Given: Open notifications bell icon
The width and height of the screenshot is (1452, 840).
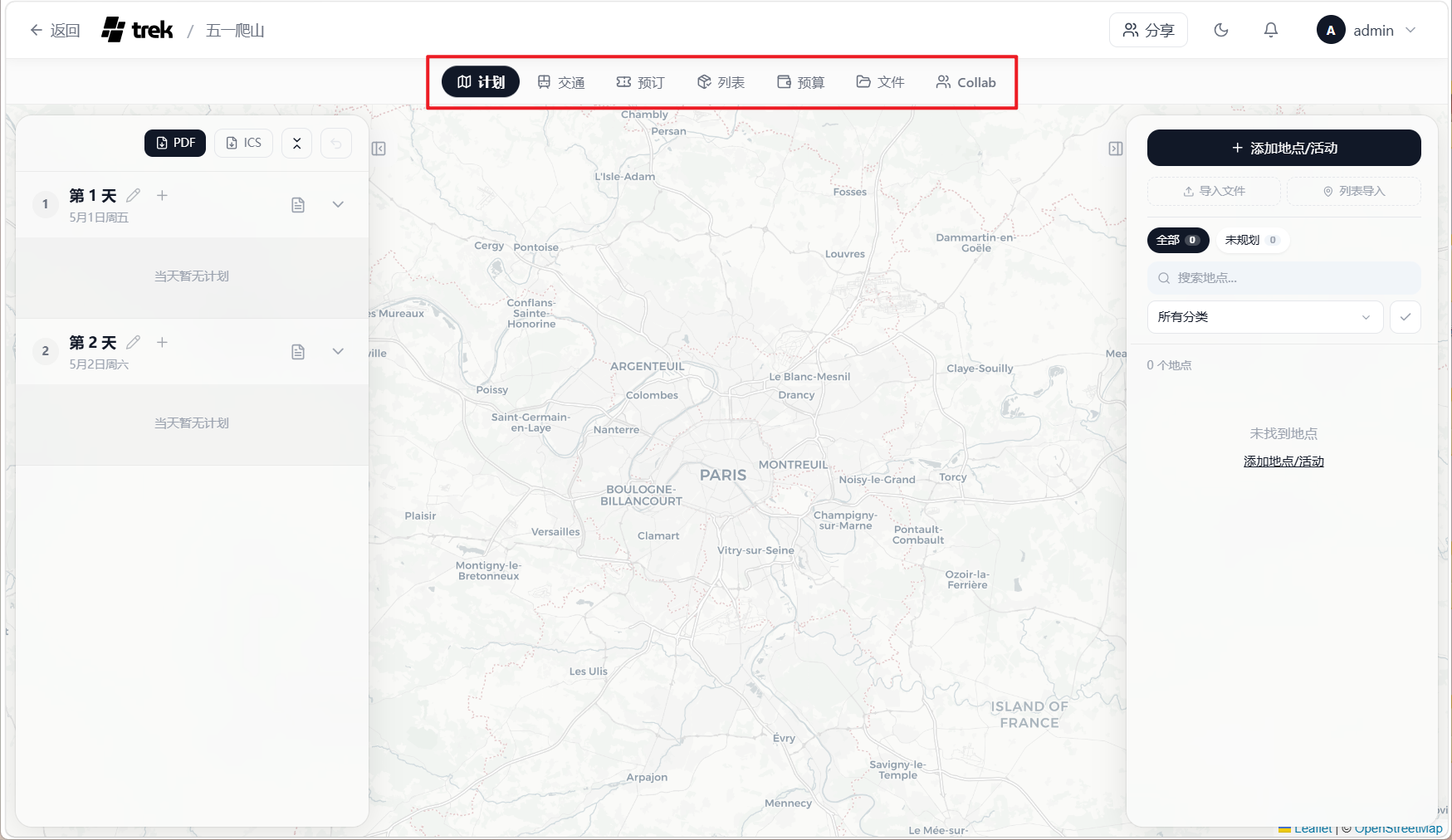Looking at the screenshot, I should tap(1271, 30).
